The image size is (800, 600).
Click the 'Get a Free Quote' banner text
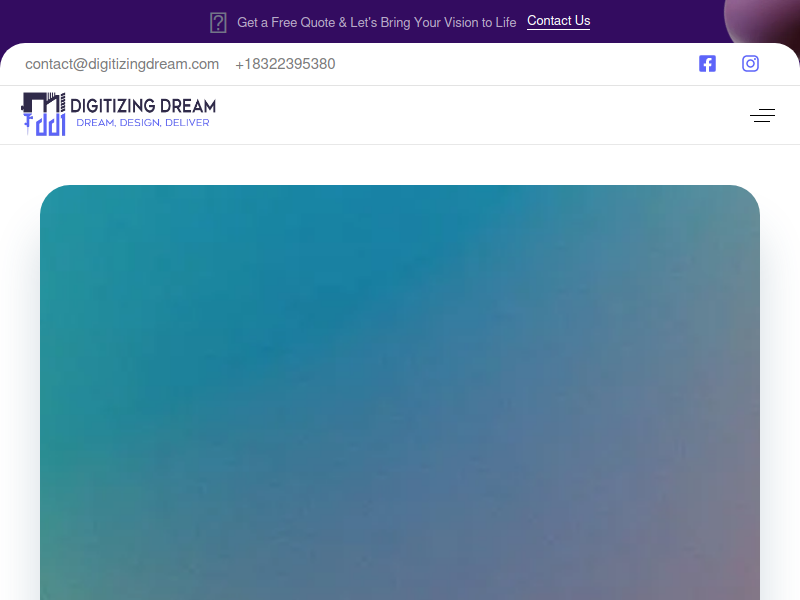[x=377, y=22]
